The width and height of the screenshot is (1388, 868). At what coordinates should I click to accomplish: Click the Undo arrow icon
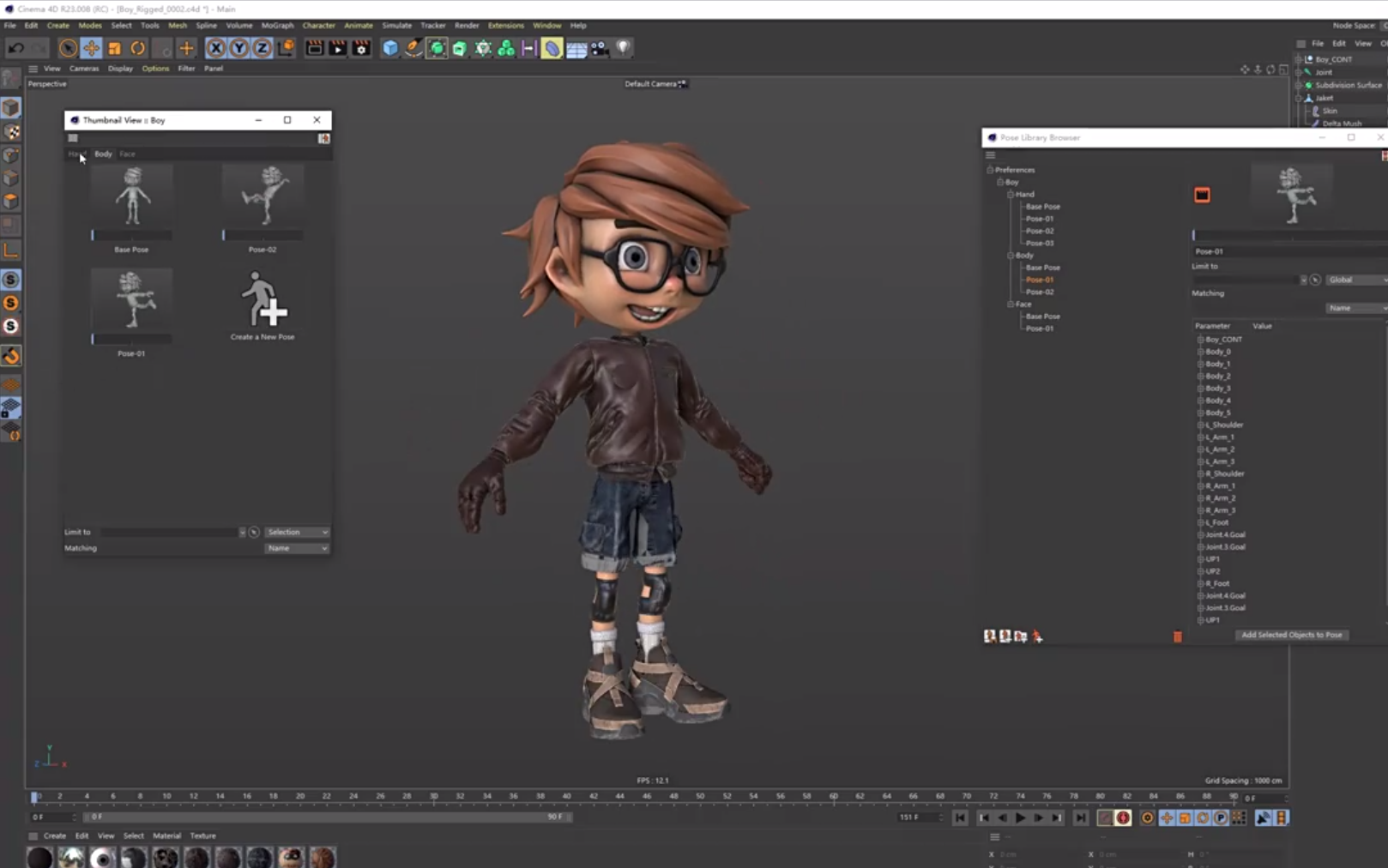click(15, 48)
